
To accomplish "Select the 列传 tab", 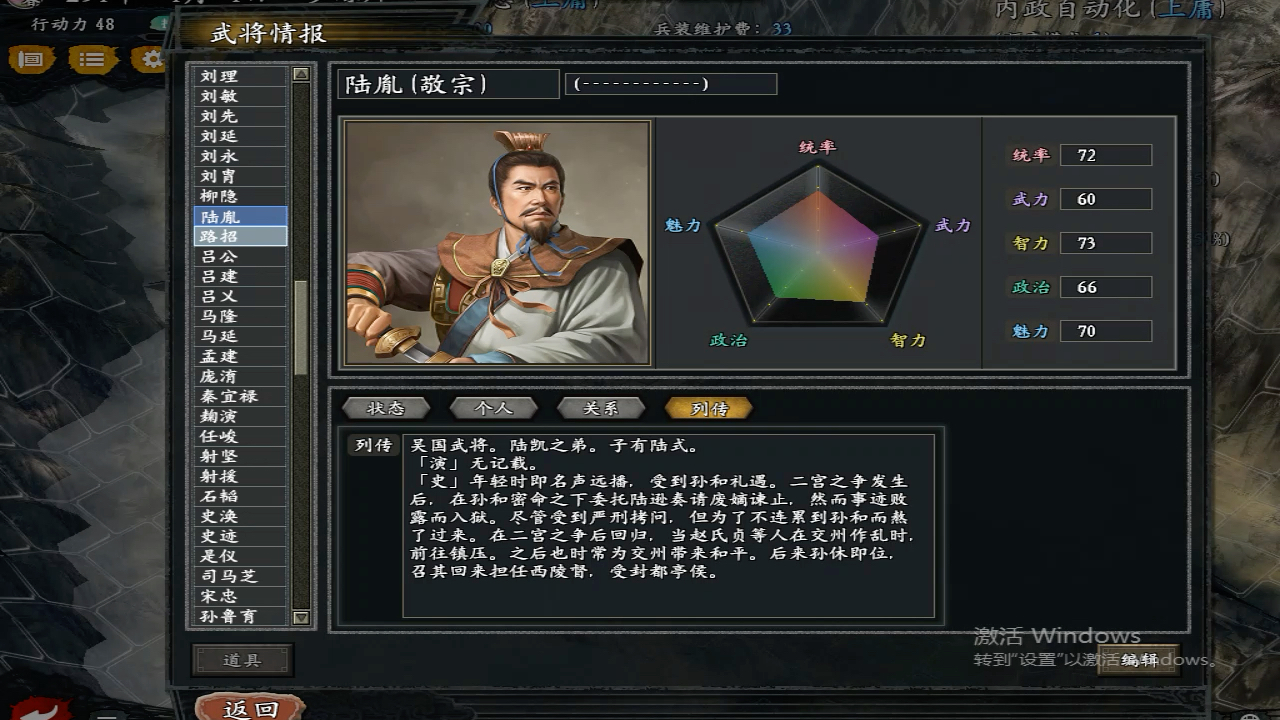I will pyautogui.click(x=709, y=408).
